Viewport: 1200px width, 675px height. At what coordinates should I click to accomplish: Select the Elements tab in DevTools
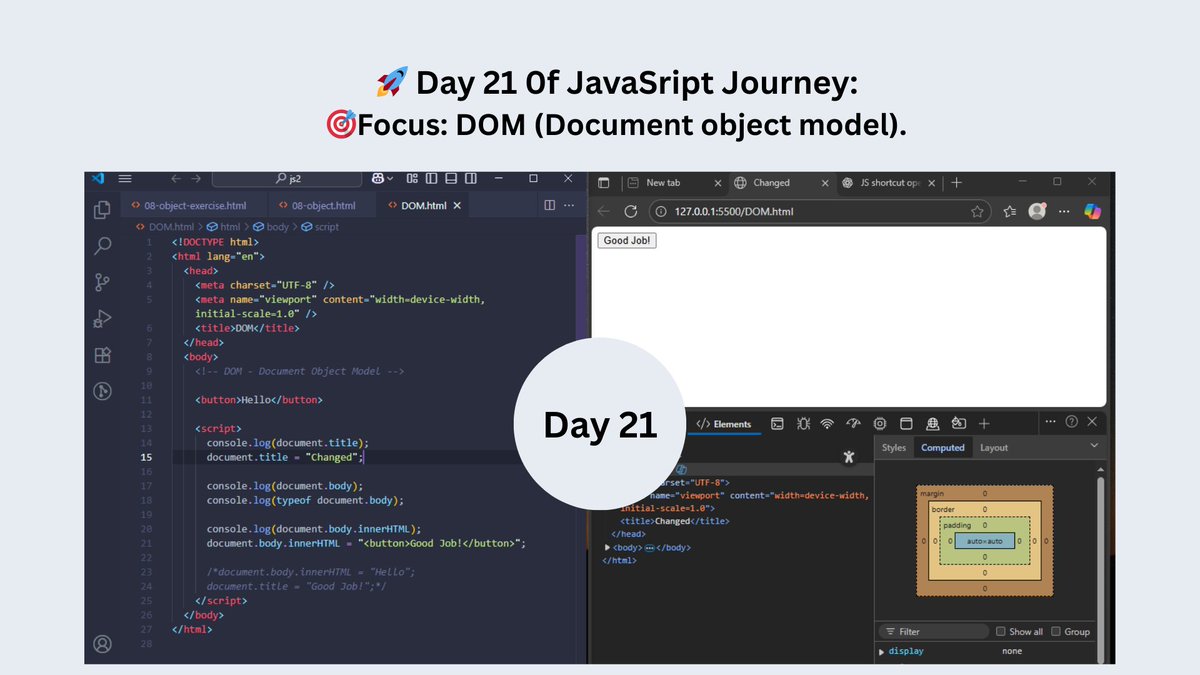click(724, 424)
